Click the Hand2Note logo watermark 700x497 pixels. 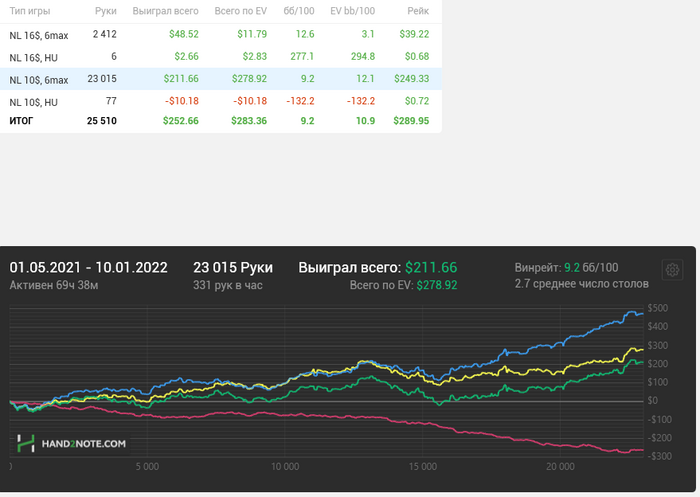coord(71,443)
